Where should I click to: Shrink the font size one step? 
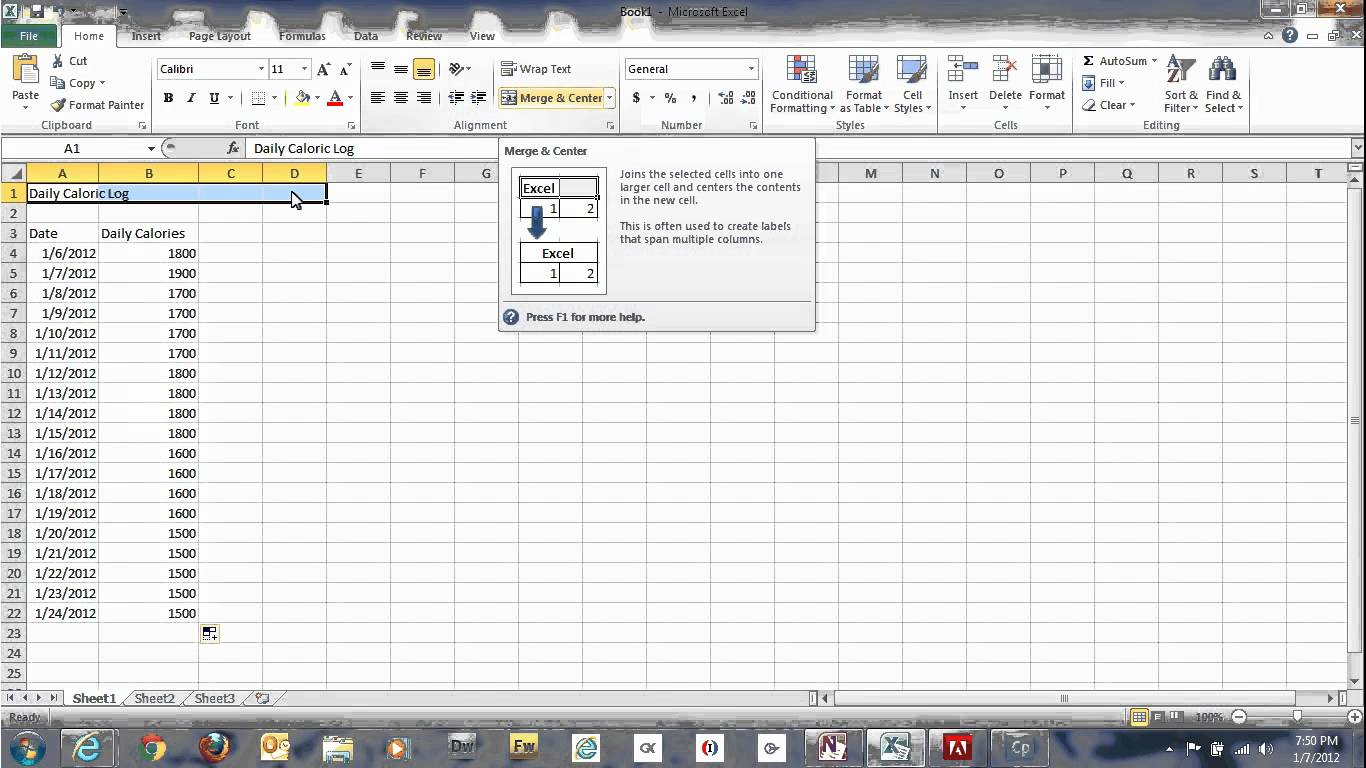click(x=345, y=69)
